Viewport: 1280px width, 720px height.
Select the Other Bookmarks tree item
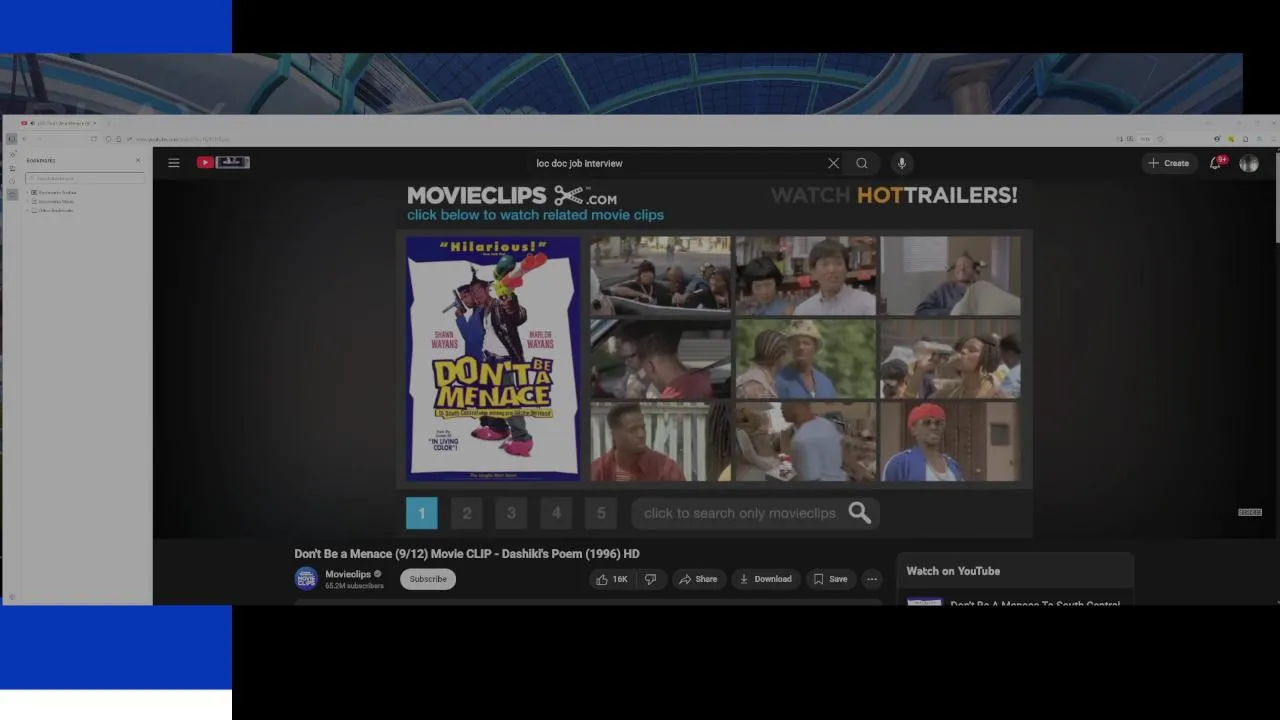point(54,210)
